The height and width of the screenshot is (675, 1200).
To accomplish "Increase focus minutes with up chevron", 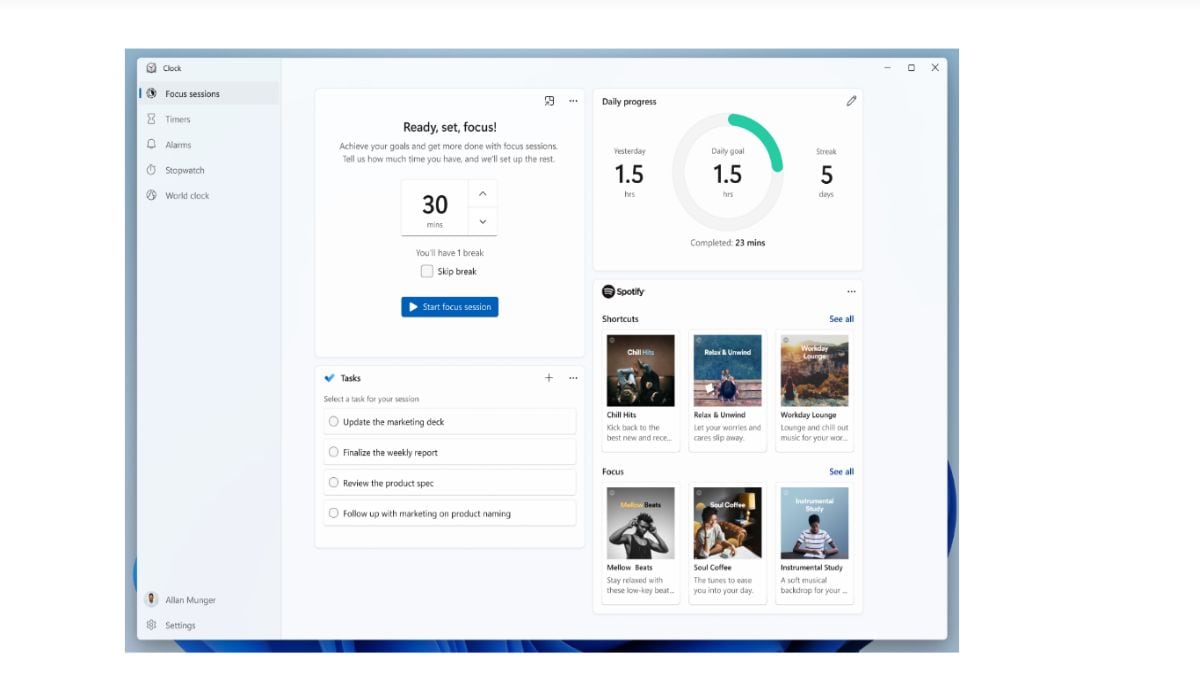I will coord(482,194).
